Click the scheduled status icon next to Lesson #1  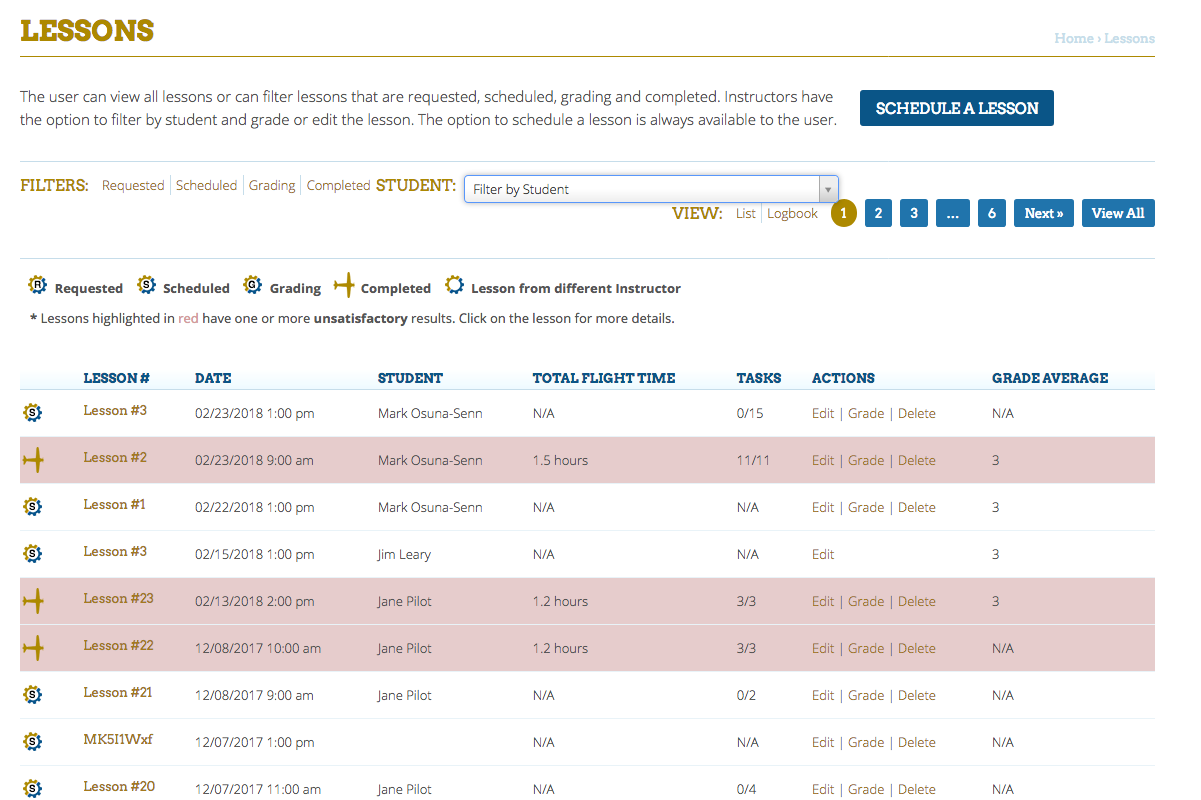(33, 507)
